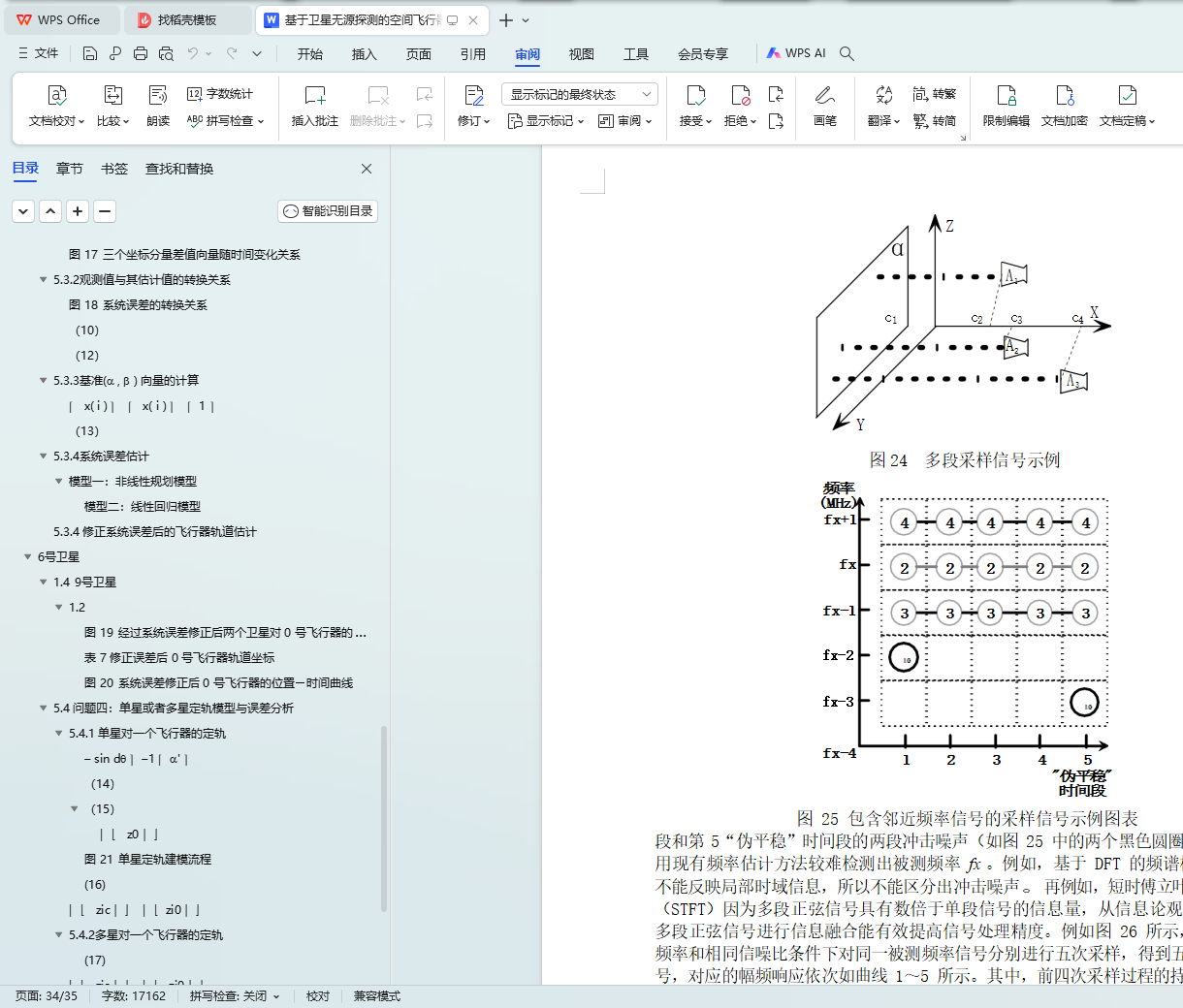
Task: Click the Print icon in quick access toolbar
Action: pos(141,53)
